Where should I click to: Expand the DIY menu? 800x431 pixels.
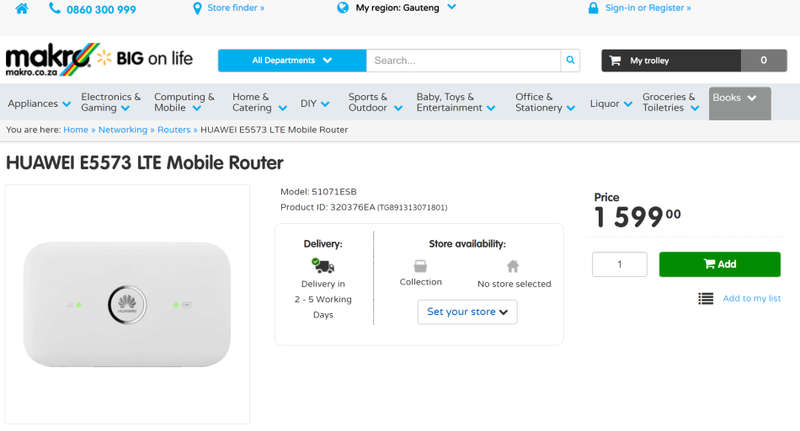click(x=314, y=104)
